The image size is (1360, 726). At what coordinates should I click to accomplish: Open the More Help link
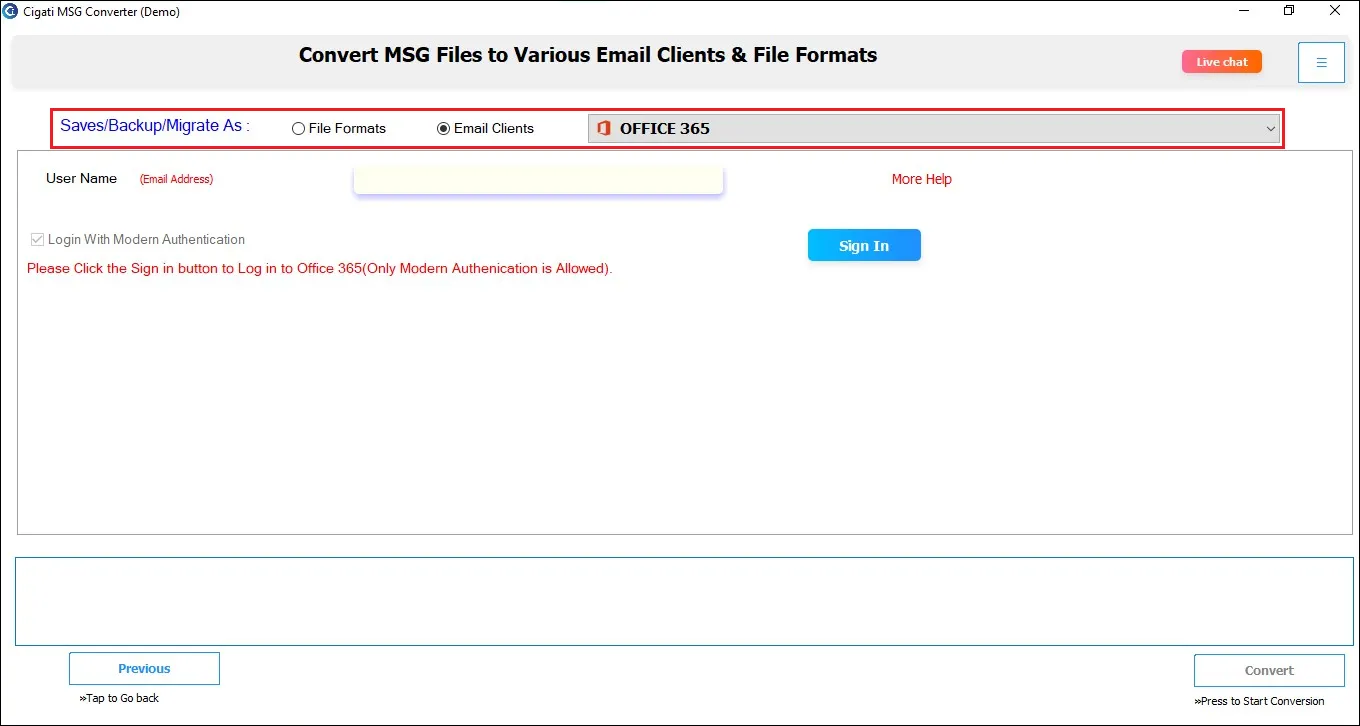(x=922, y=179)
